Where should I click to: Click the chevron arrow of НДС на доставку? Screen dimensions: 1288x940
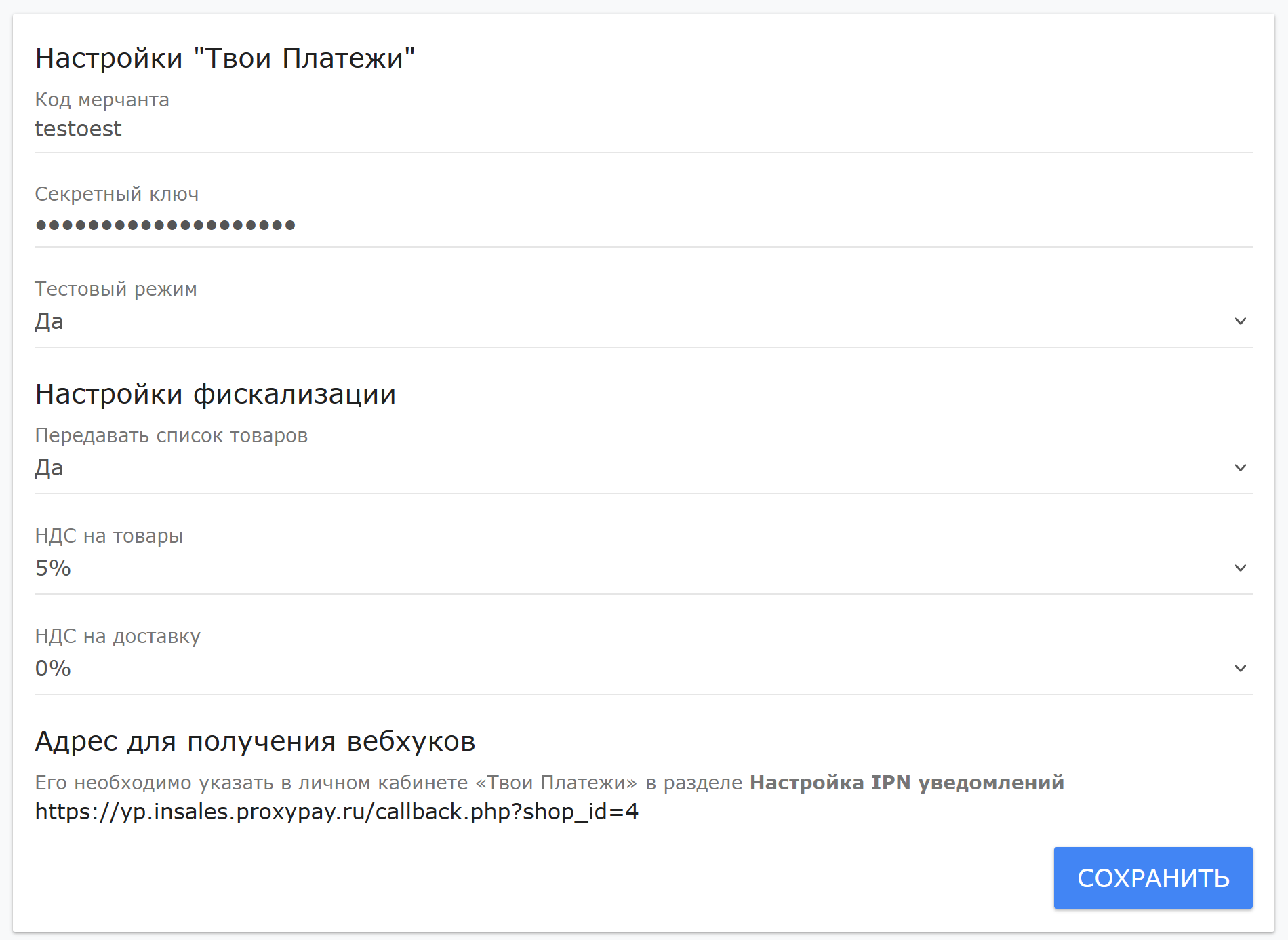click(1240, 669)
